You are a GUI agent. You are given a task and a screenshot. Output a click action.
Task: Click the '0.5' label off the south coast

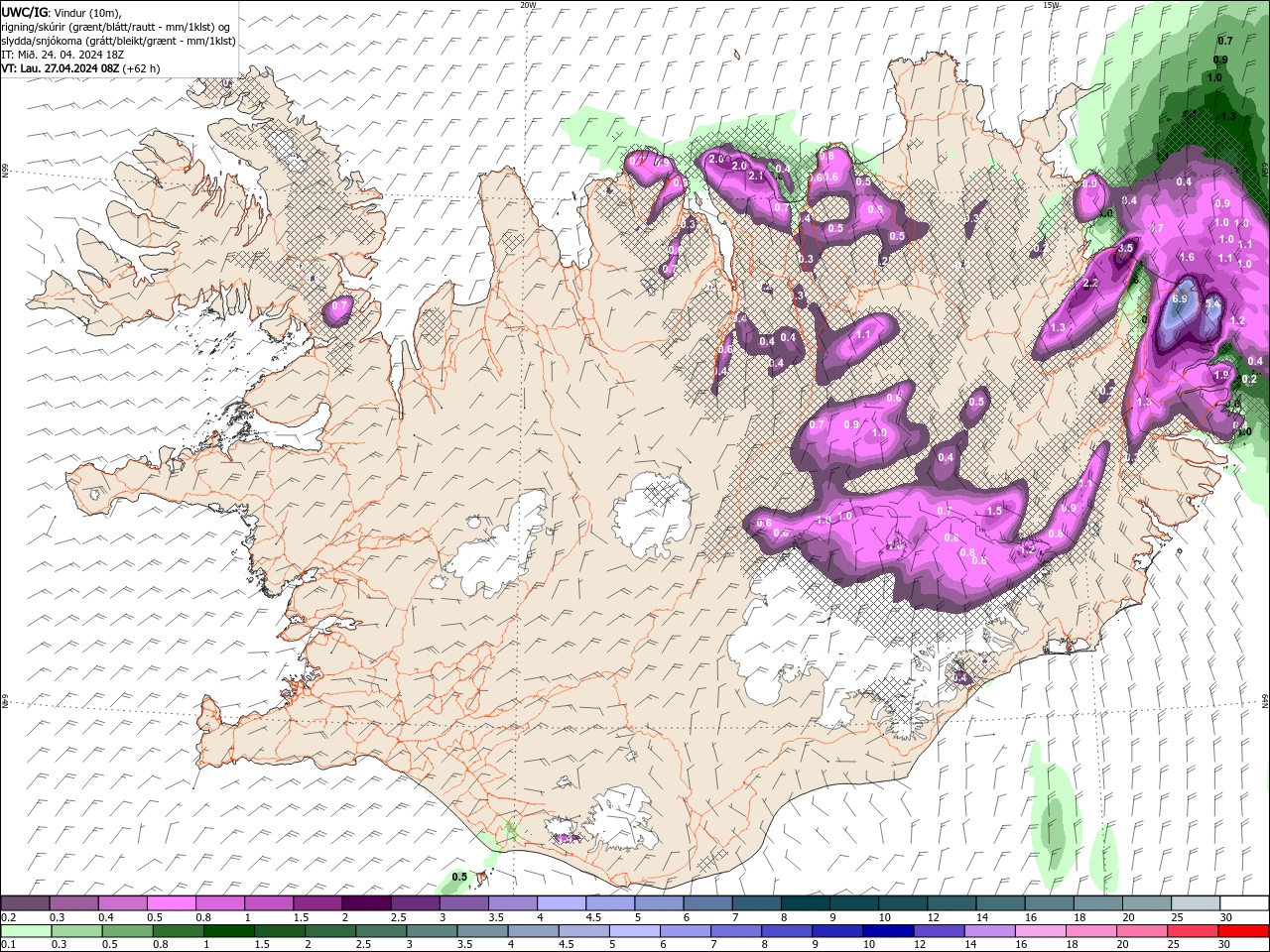(459, 878)
